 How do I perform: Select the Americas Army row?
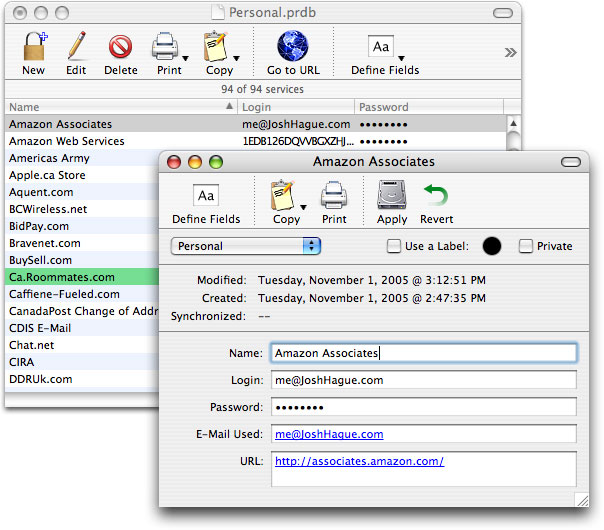pos(82,158)
